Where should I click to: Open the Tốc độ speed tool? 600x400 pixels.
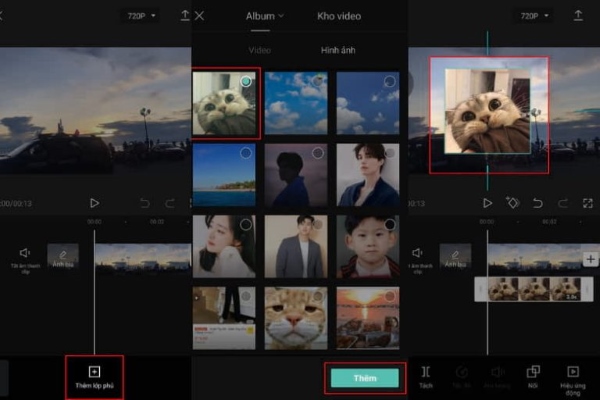[461, 377]
